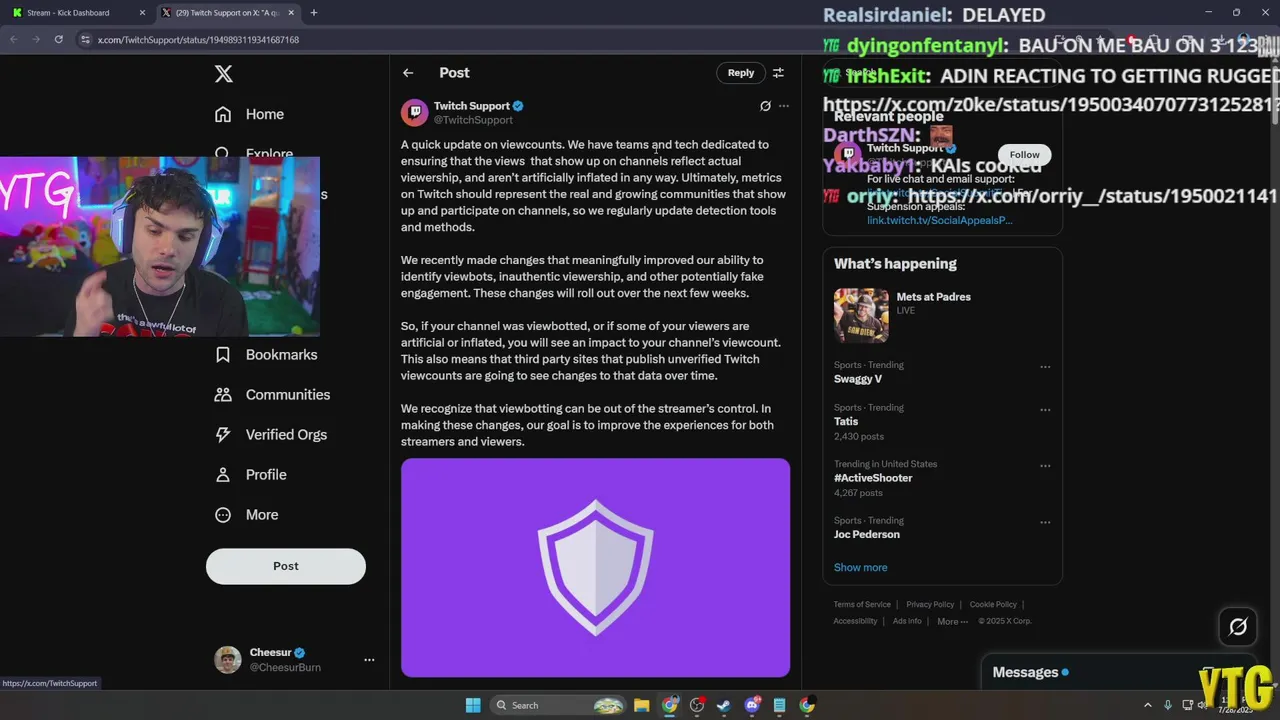This screenshot has height=720, width=1280.
Task: Click the taskbar Search box
Action: 558,705
